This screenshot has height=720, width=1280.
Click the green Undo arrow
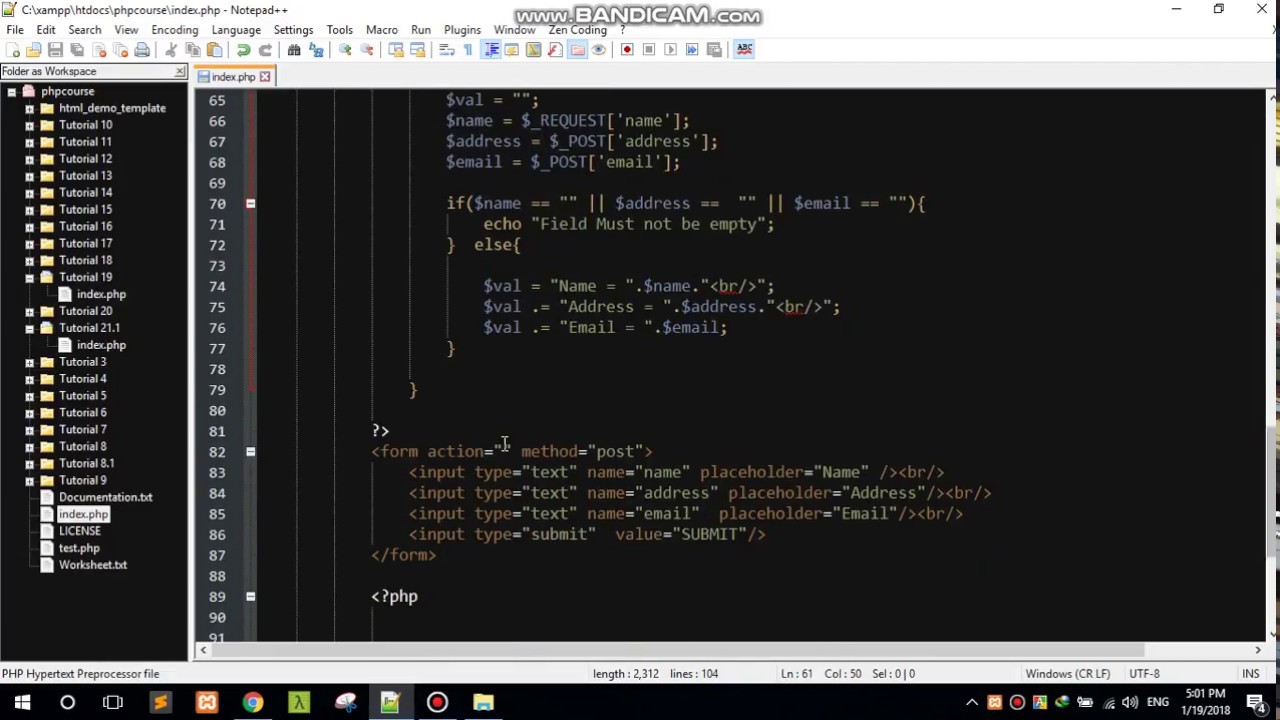pyautogui.click(x=243, y=50)
